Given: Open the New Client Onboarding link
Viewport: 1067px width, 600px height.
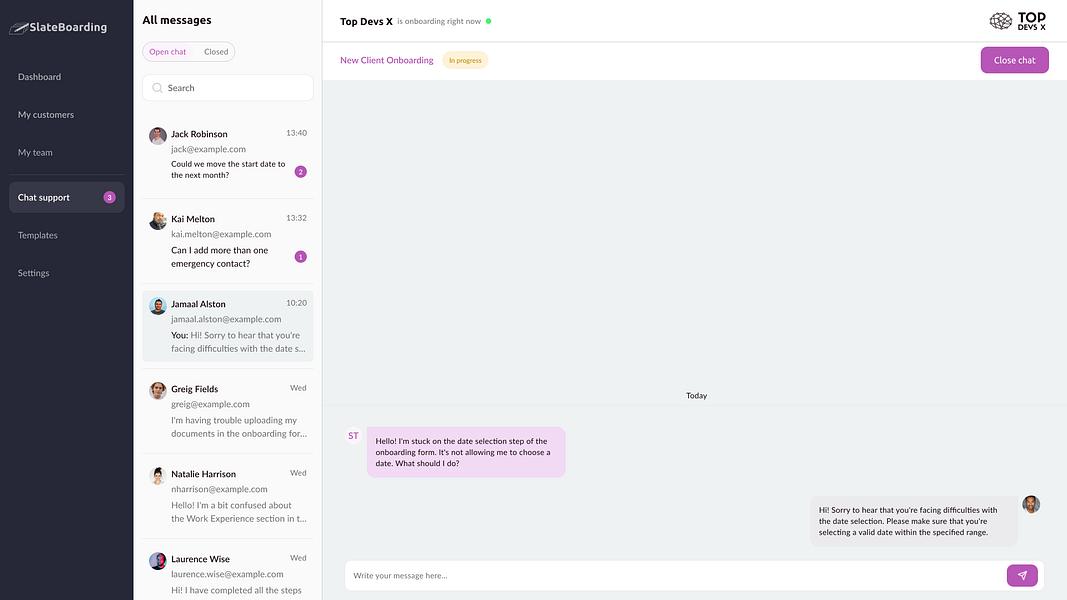Looking at the screenshot, I should point(387,60).
